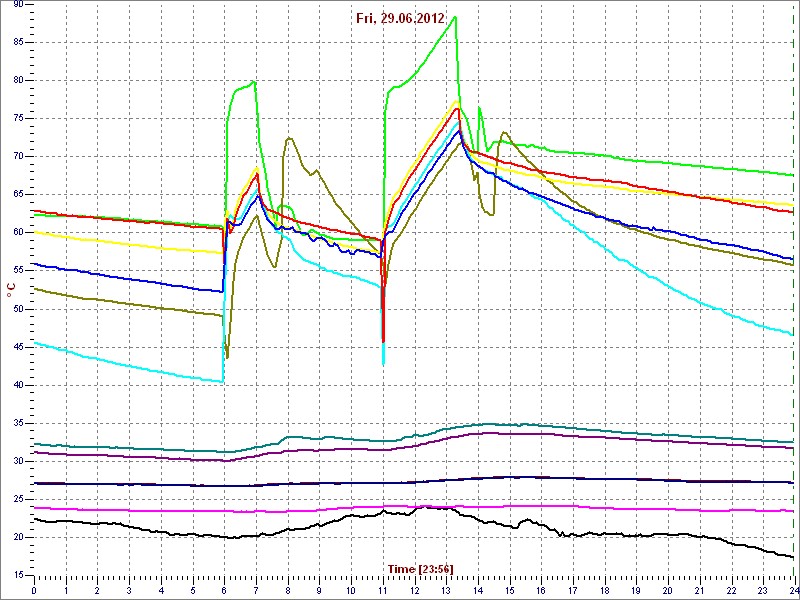
Task: Click hour 6 on the time axis
Action: tap(224, 590)
